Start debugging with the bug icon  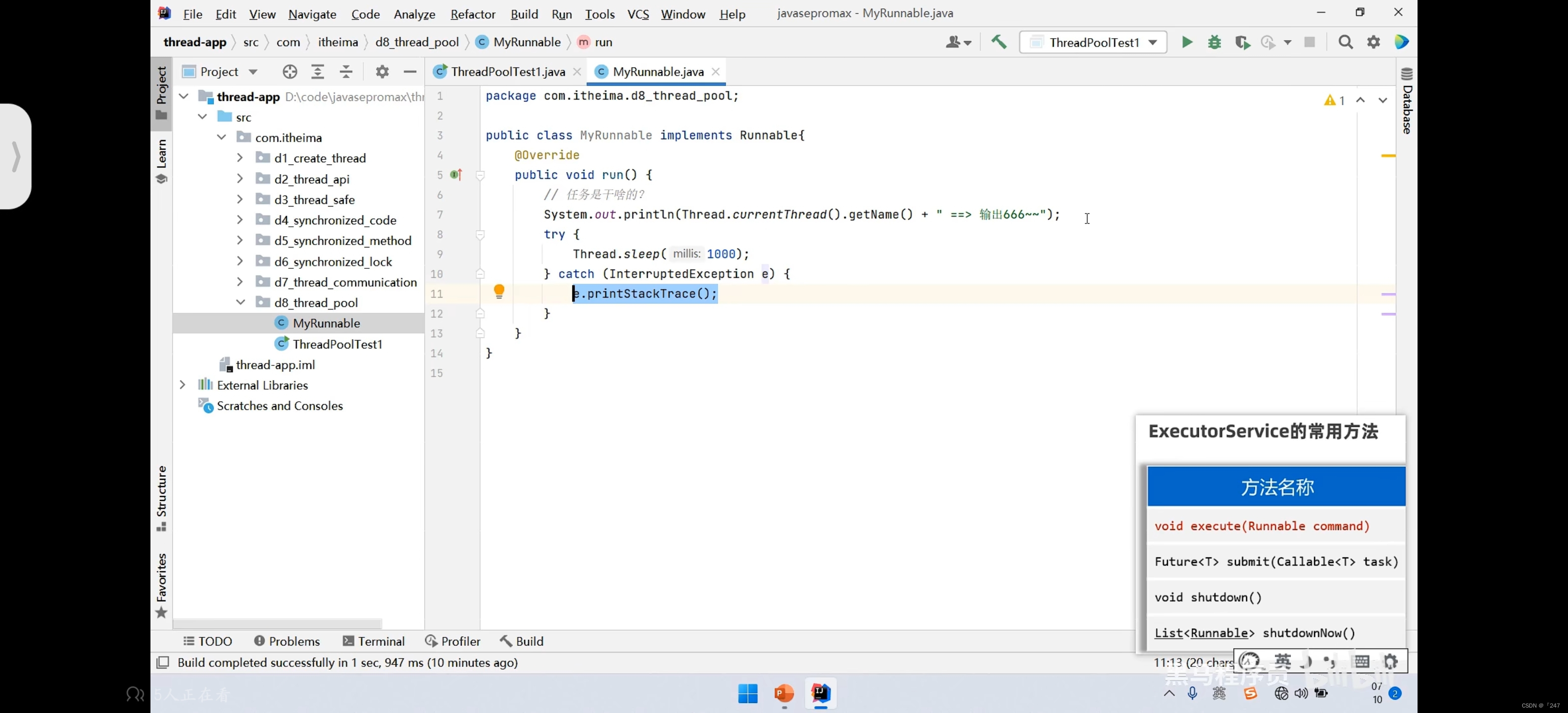pos(1214,42)
